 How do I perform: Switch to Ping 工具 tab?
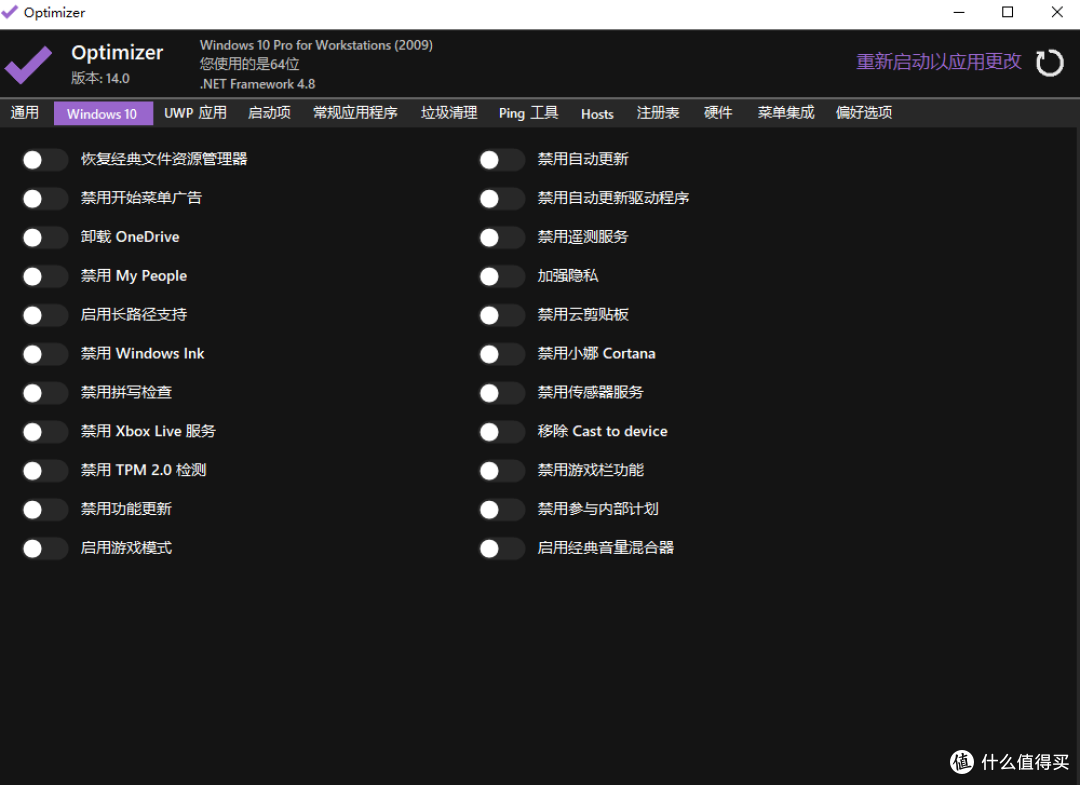click(528, 113)
